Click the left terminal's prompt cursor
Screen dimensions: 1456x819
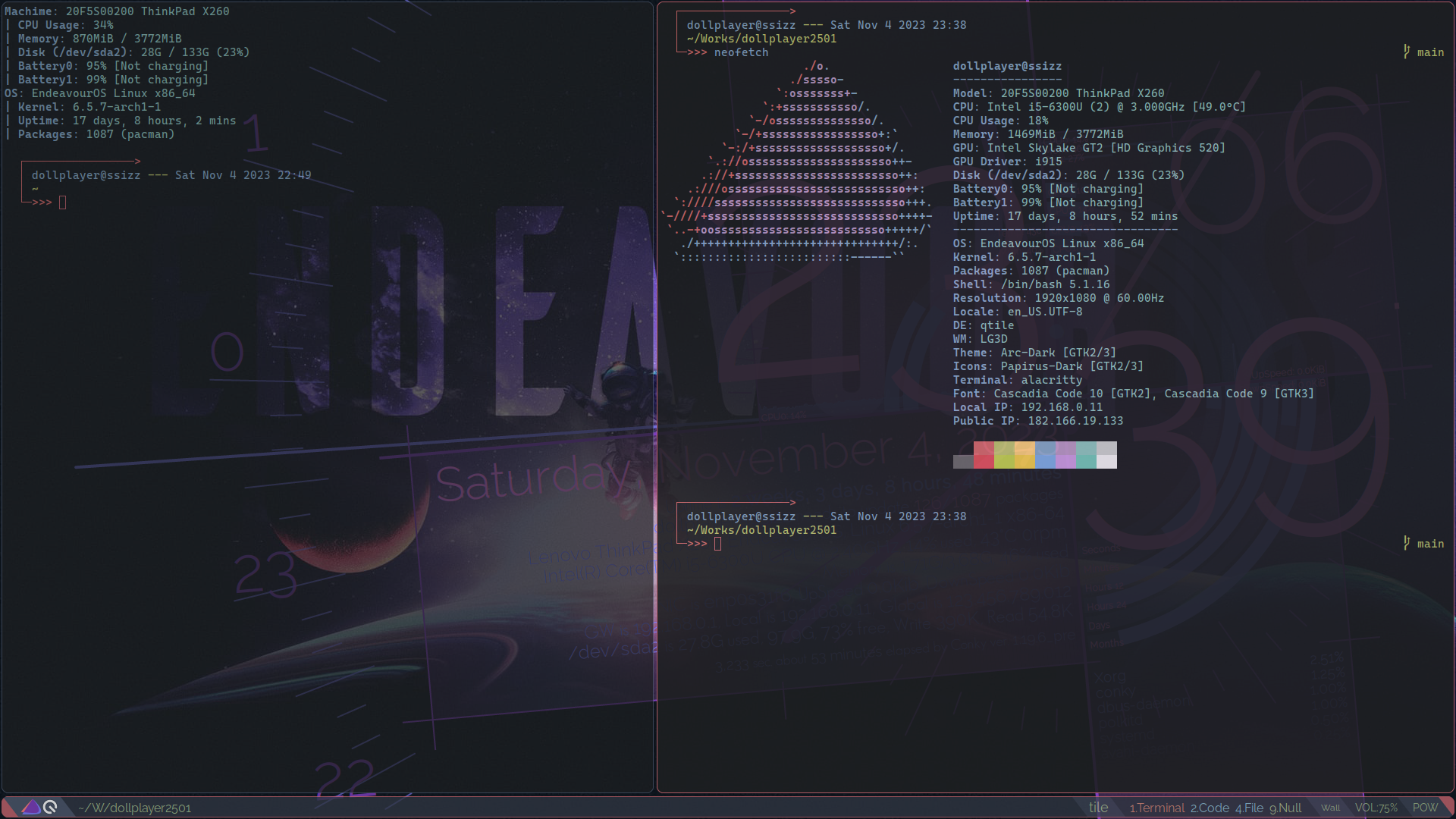point(62,202)
